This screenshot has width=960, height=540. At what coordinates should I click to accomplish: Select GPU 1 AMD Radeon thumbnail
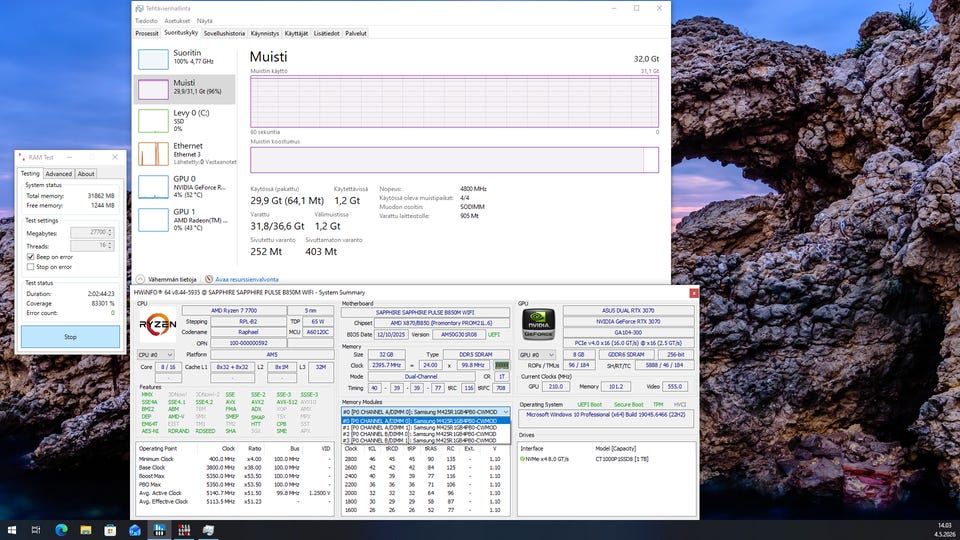click(x=153, y=220)
